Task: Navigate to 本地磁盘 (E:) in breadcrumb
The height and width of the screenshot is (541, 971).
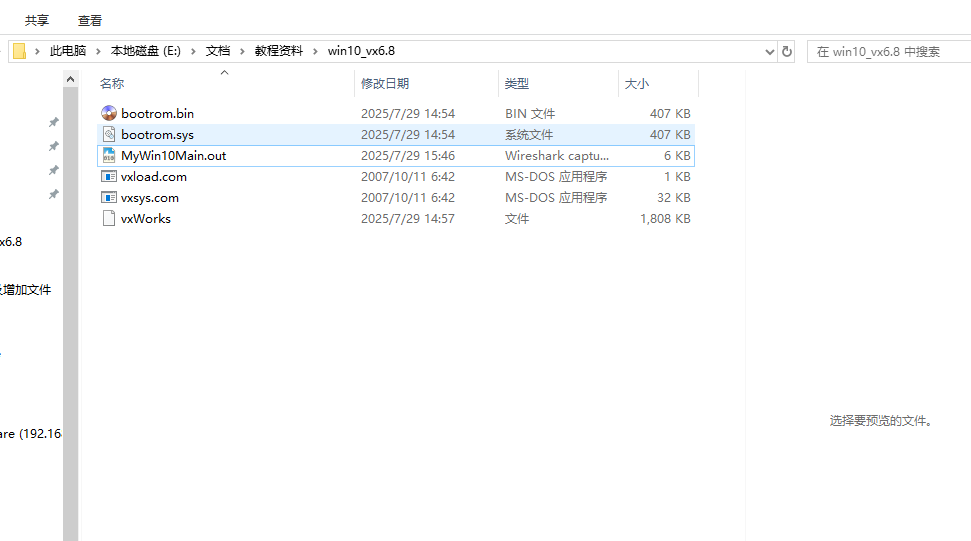Action: click(146, 51)
